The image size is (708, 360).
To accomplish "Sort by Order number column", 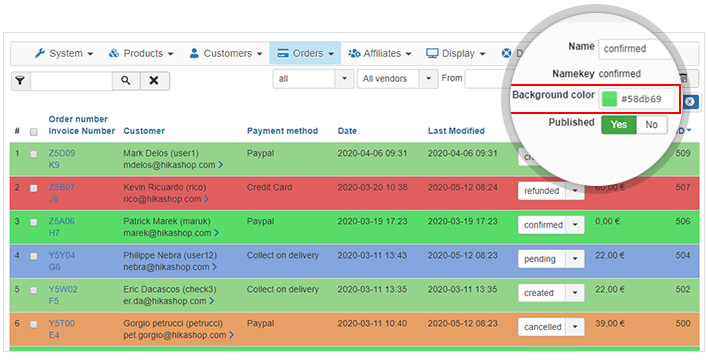I will 78,119.
